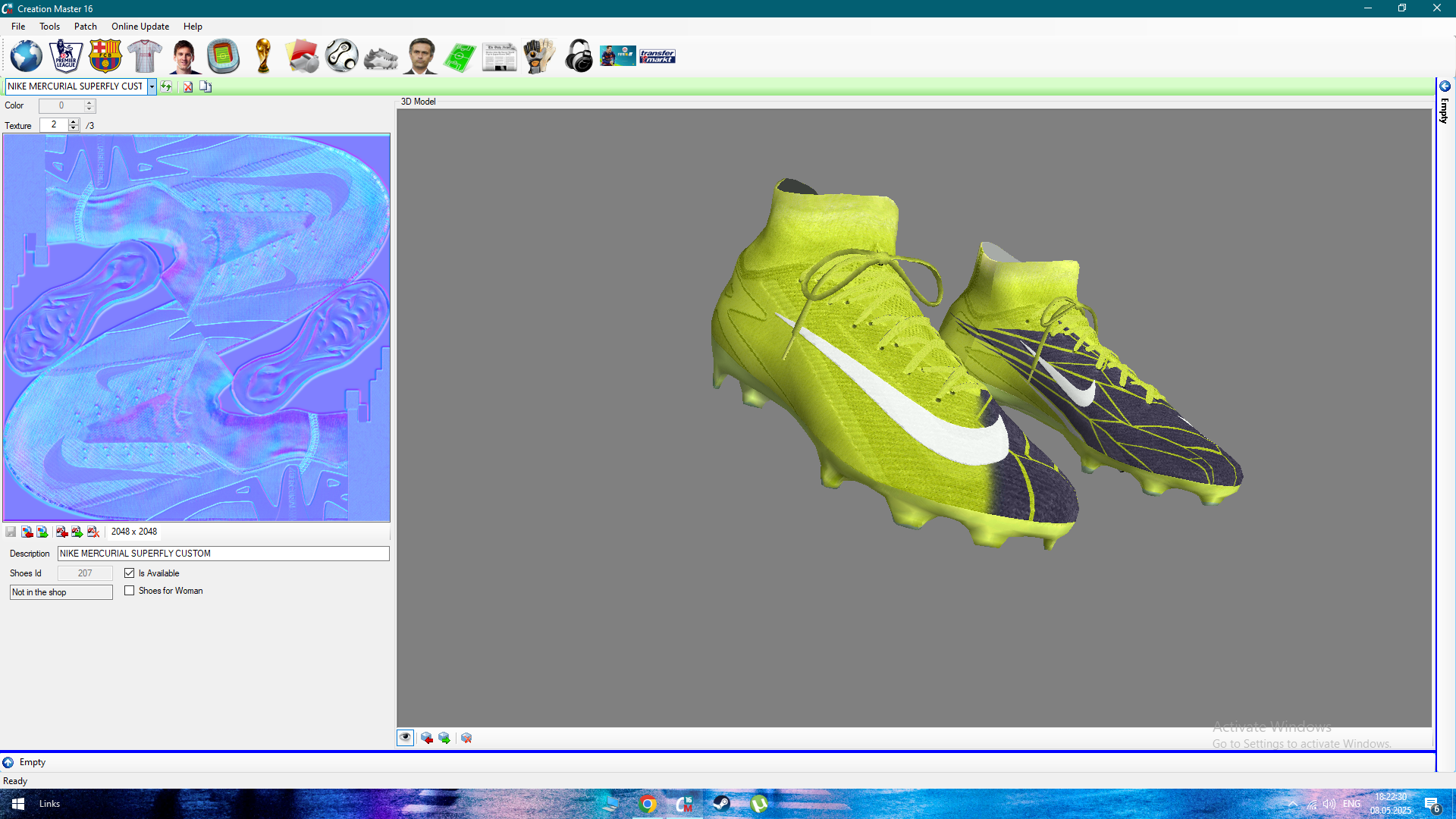The width and height of the screenshot is (1456, 819).
Task: Expand the NIKE MERCURIAL shoes selector dropdown
Action: point(152,86)
